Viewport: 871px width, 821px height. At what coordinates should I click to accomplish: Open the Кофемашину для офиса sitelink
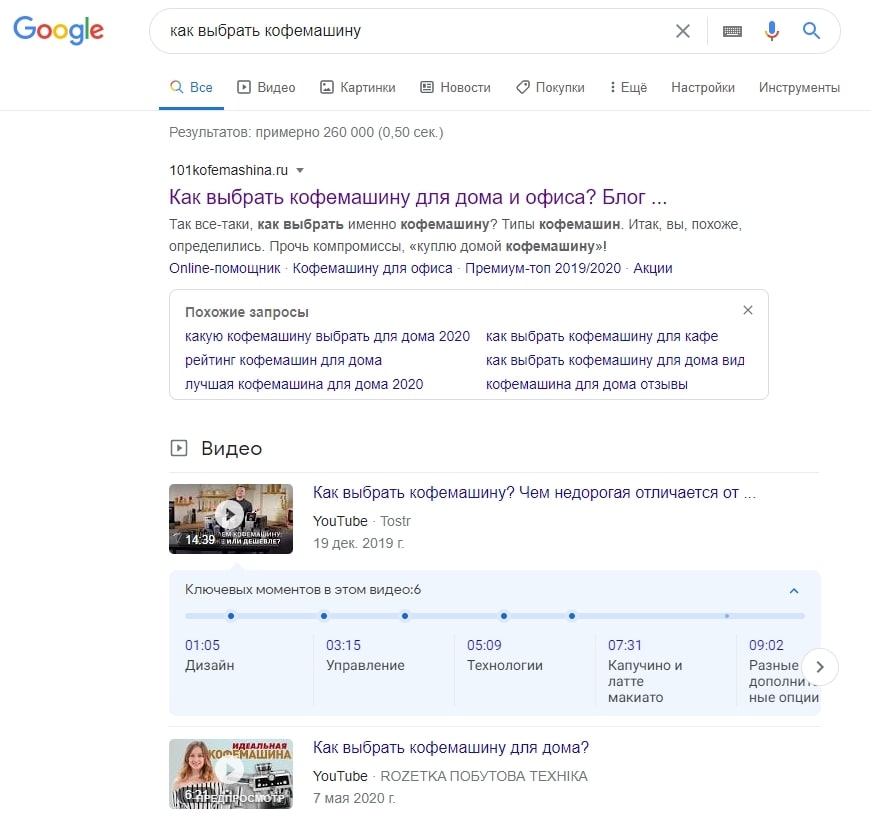372,268
